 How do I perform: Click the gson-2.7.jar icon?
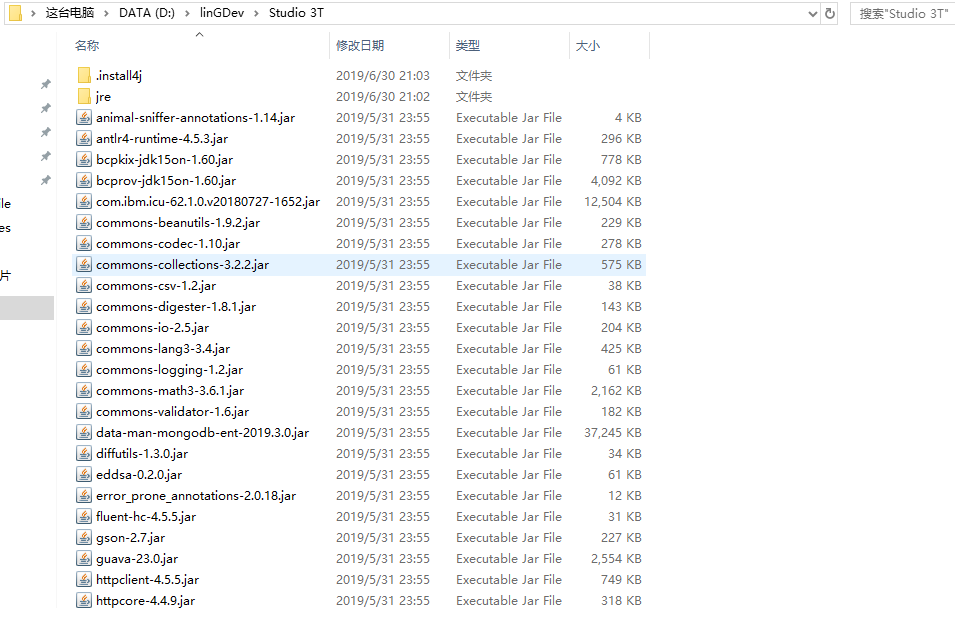point(84,538)
